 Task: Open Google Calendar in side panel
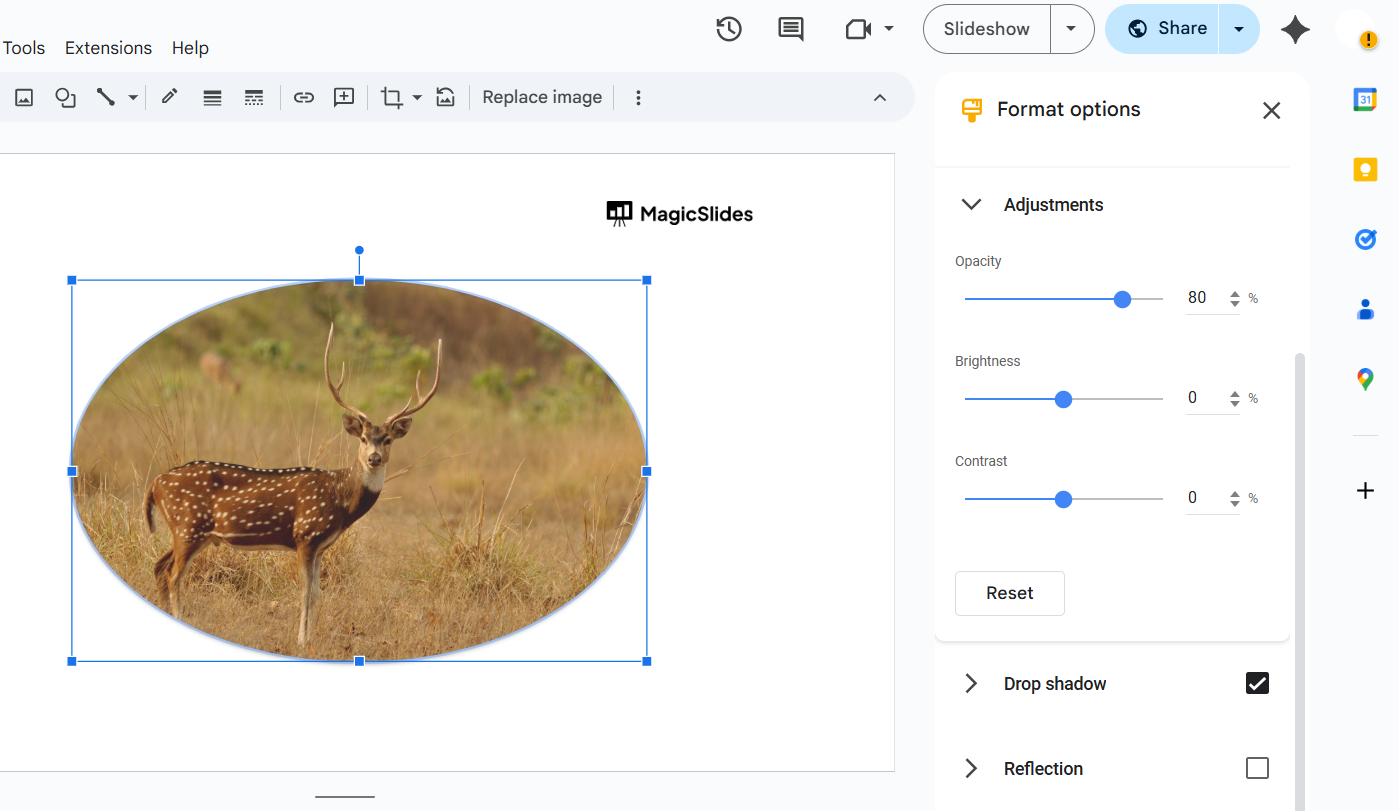[1365, 99]
